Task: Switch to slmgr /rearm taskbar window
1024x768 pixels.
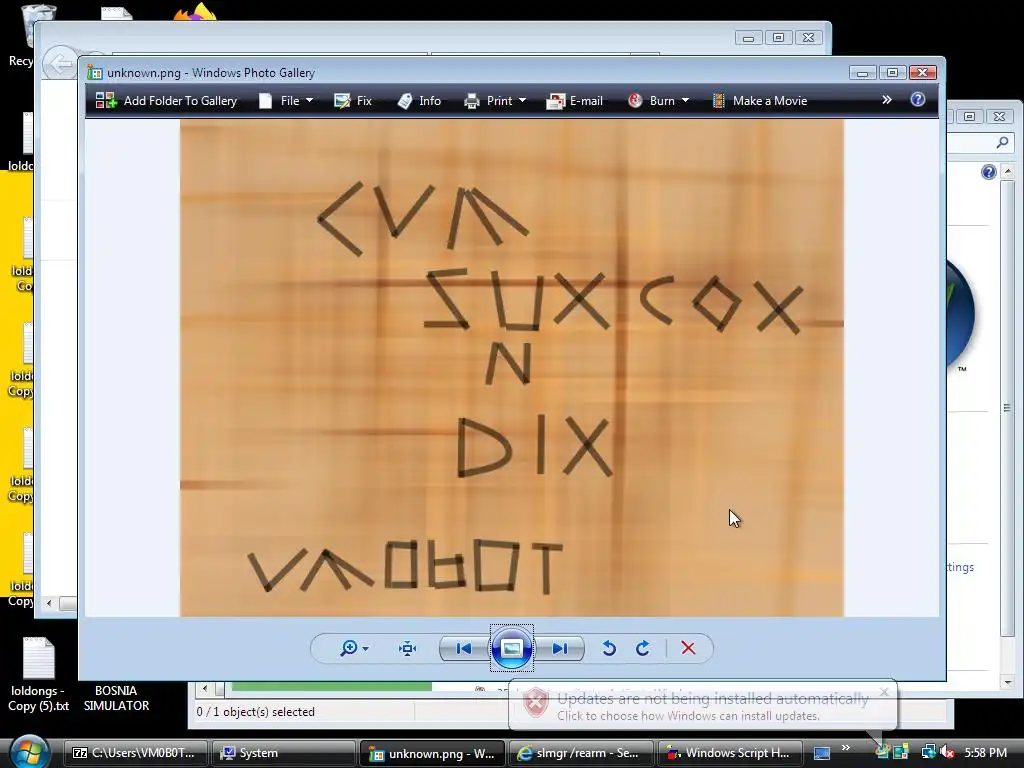Action: (x=581, y=753)
